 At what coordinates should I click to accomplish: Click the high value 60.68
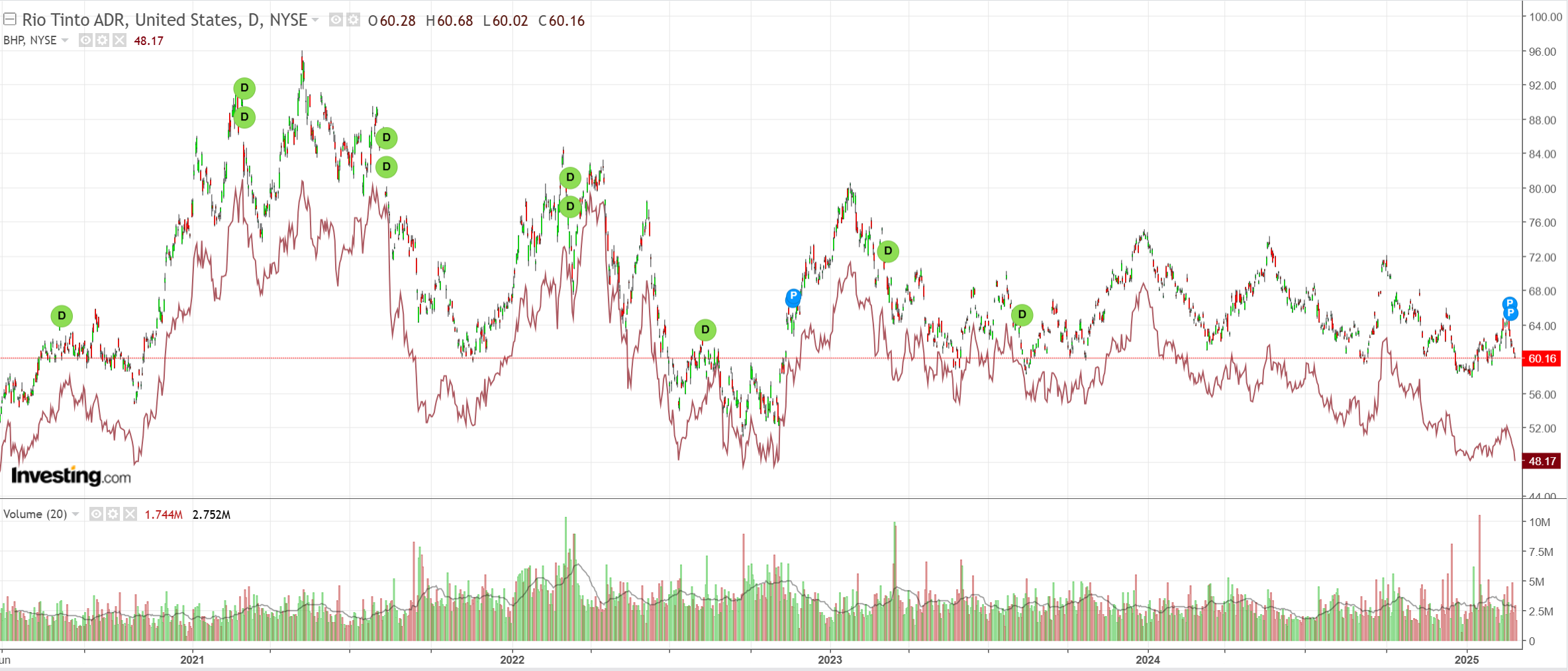[x=455, y=21]
